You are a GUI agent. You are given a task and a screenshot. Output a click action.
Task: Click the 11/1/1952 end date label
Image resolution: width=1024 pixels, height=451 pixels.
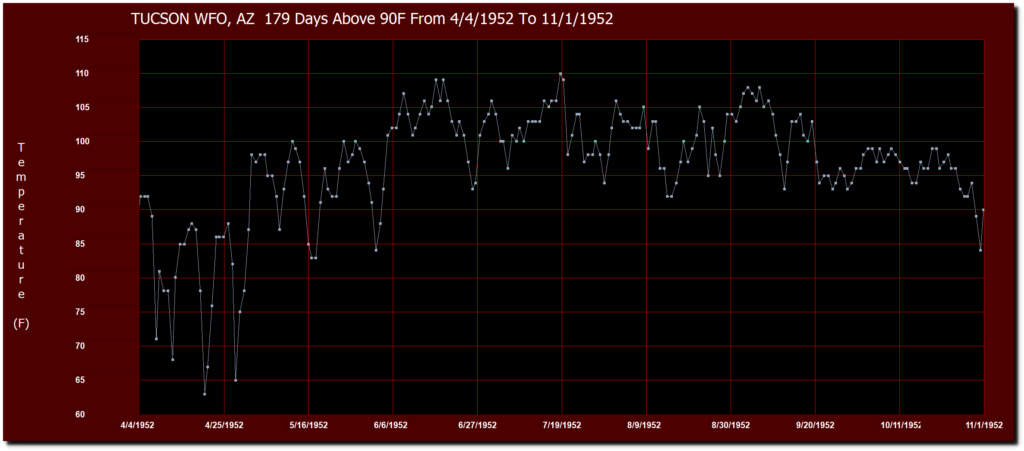point(983,425)
